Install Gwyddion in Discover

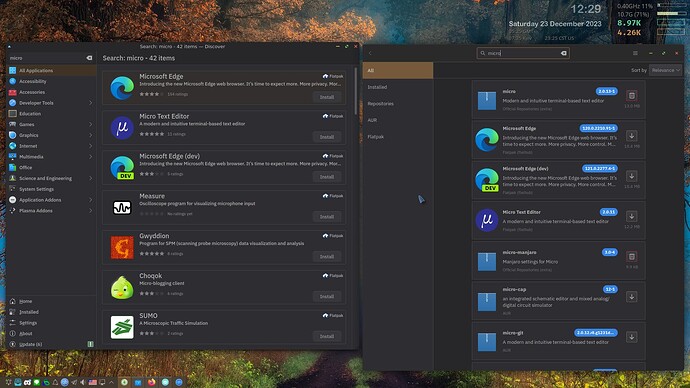tap(327, 256)
